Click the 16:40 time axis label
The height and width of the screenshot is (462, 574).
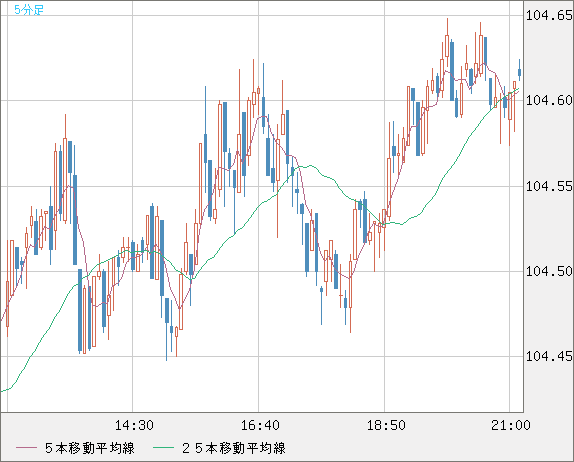tap(260, 425)
